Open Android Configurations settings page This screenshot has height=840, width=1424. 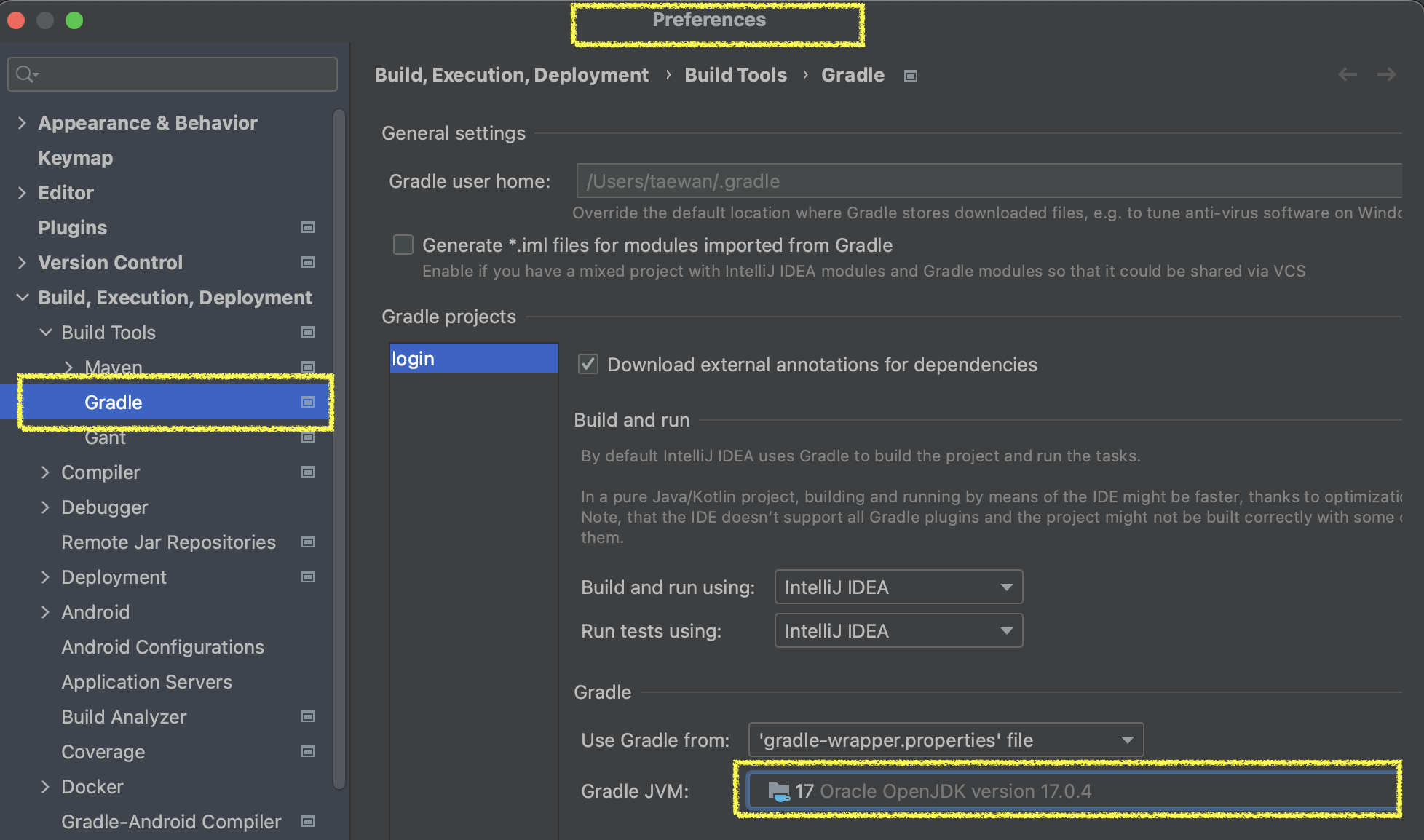(162, 647)
